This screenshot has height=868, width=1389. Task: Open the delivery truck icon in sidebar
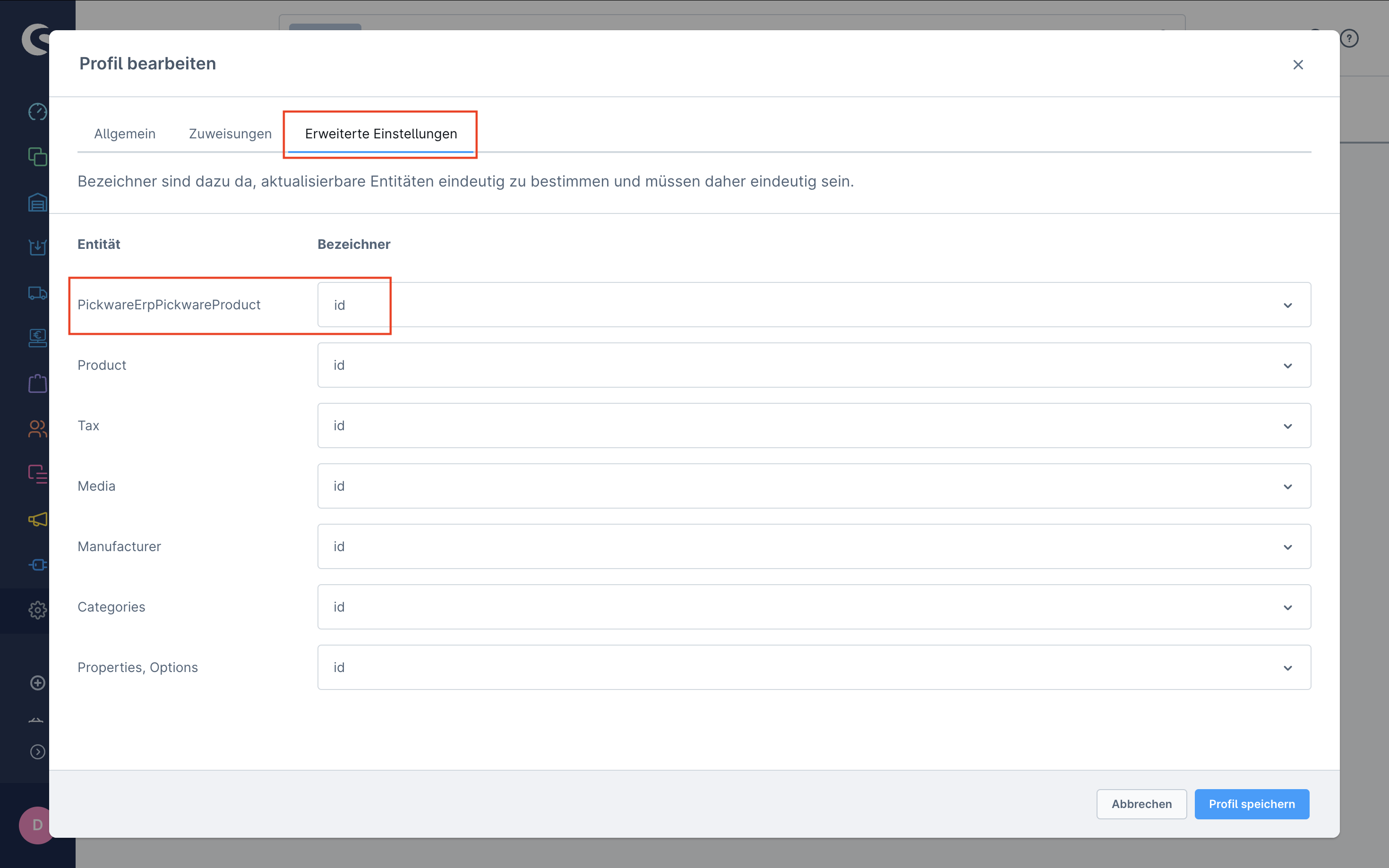[37, 293]
